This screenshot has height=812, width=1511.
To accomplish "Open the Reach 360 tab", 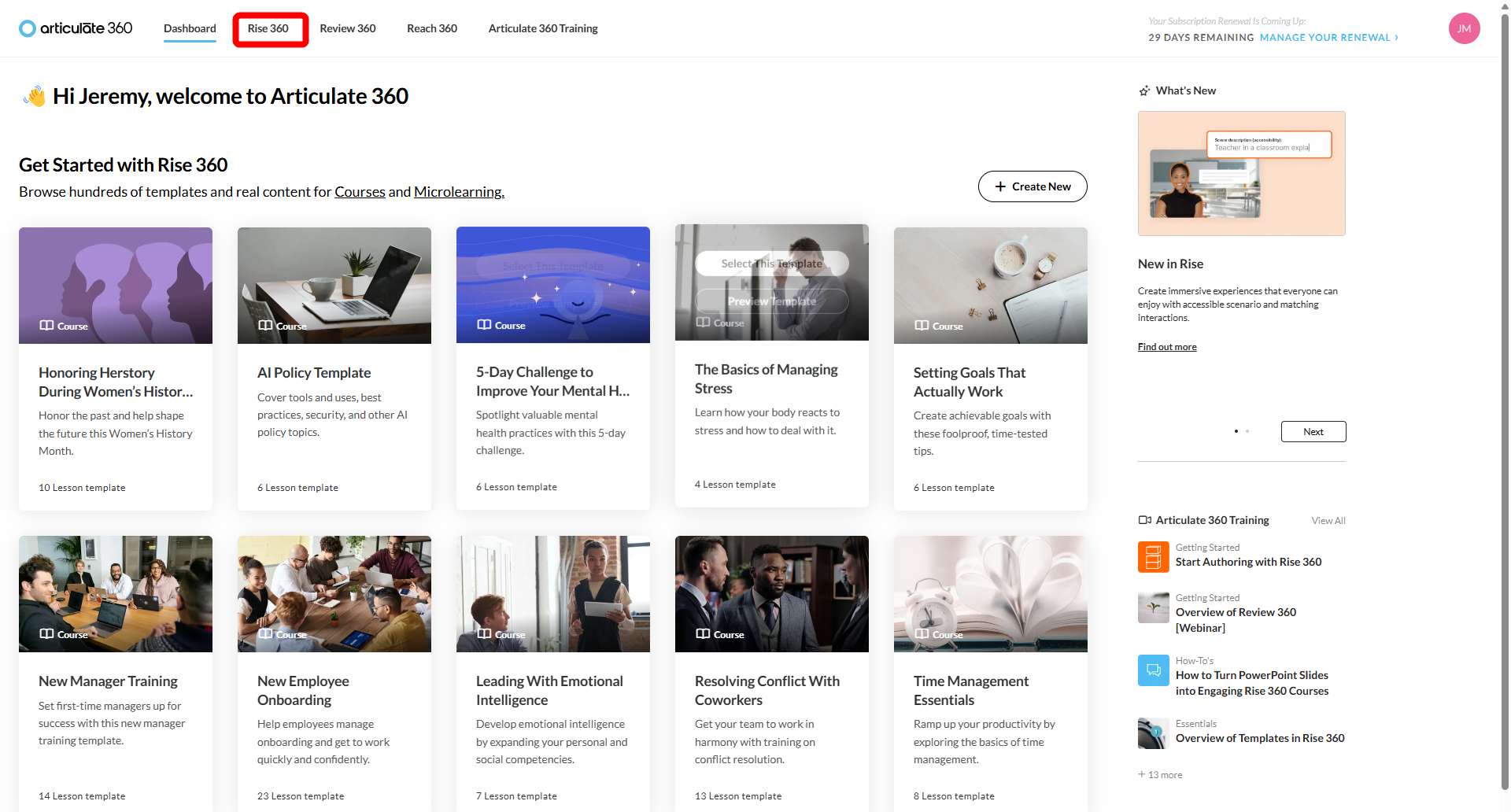I will click(432, 28).
